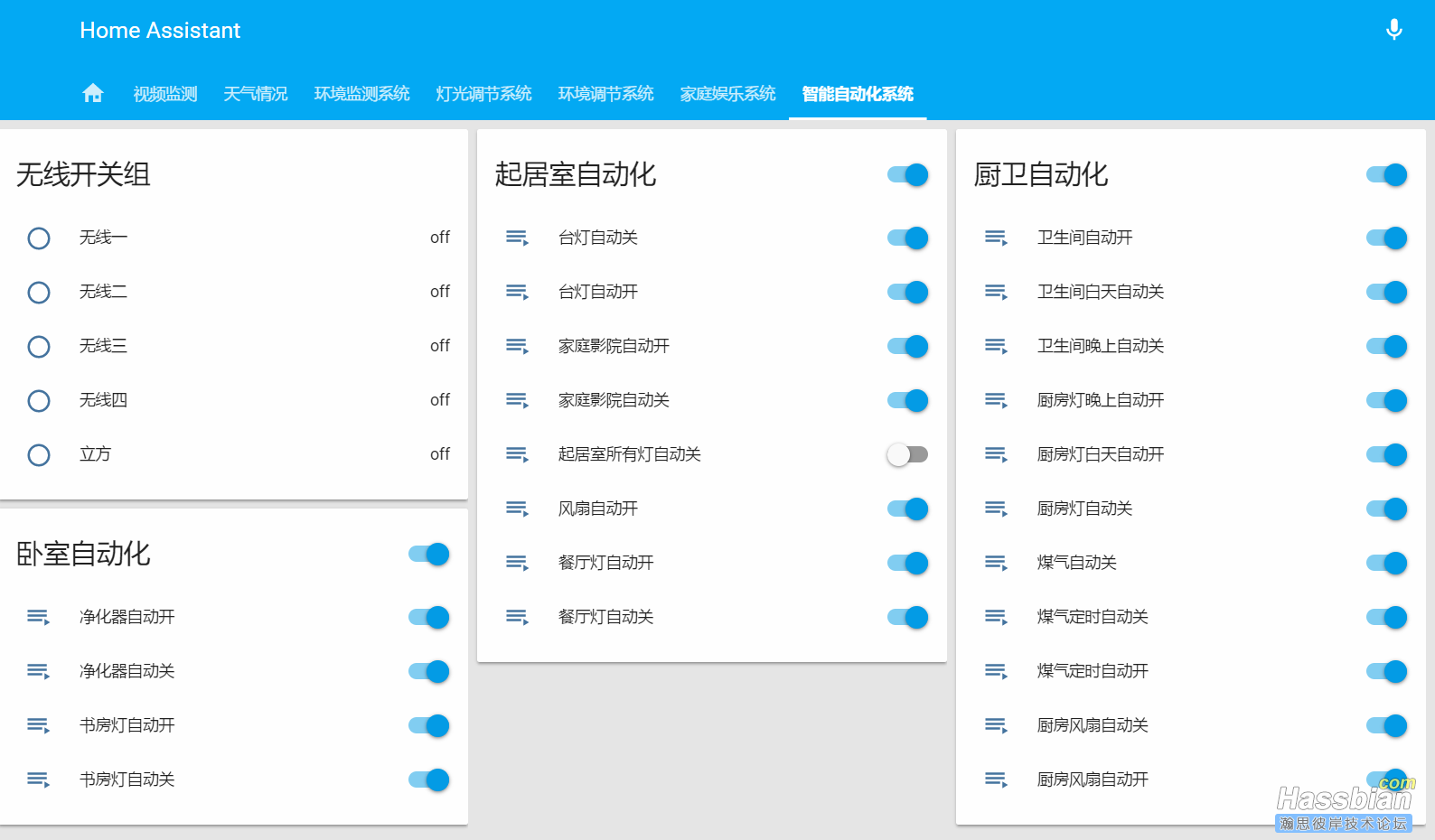Image resolution: width=1435 pixels, height=840 pixels.
Task: Select the 智能自动化系统 tab
Action: coord(858,94)
